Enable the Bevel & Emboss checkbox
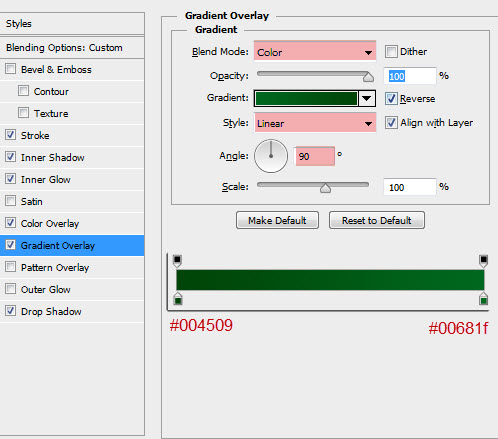This screenshot has height=439, width=498. pos(10,69)
